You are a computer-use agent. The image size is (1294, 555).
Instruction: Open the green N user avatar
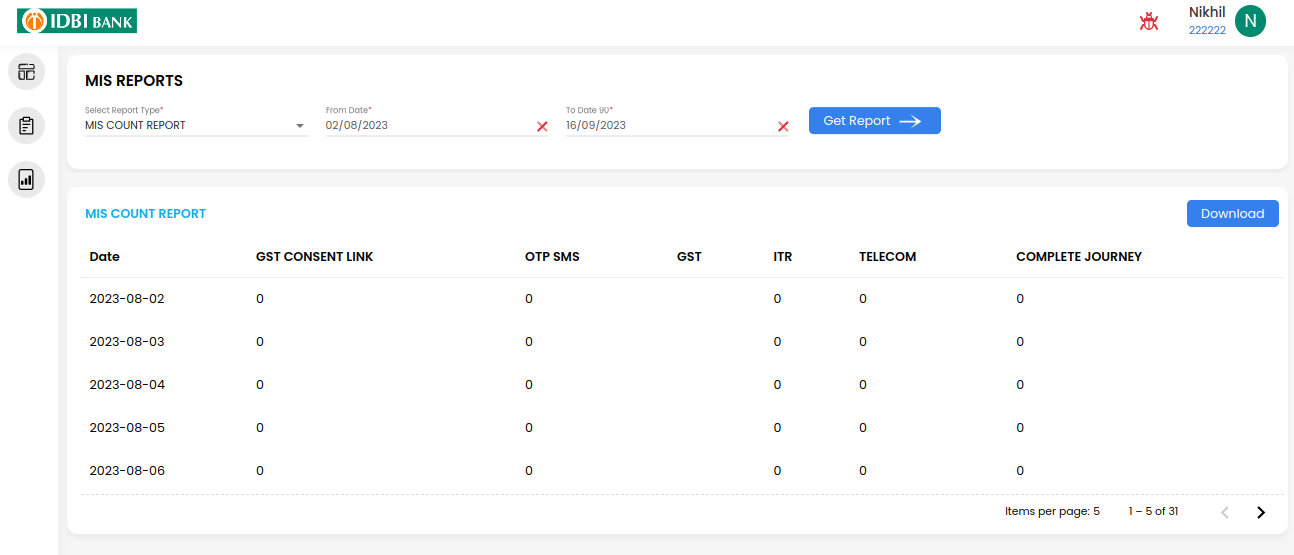tap(1250, 21)
